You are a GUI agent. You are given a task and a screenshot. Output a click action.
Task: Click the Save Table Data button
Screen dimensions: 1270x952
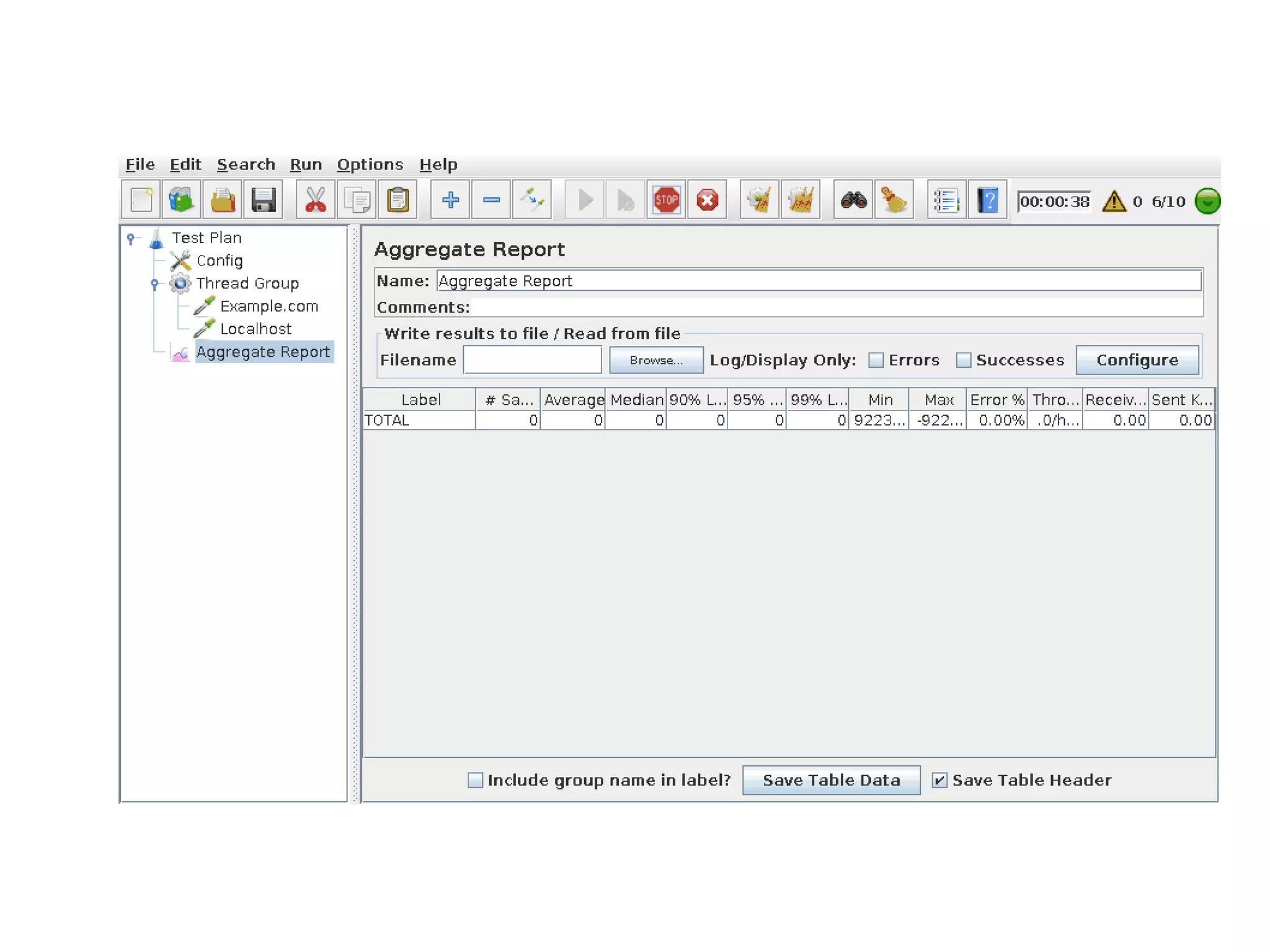click(x=831, y=780)
